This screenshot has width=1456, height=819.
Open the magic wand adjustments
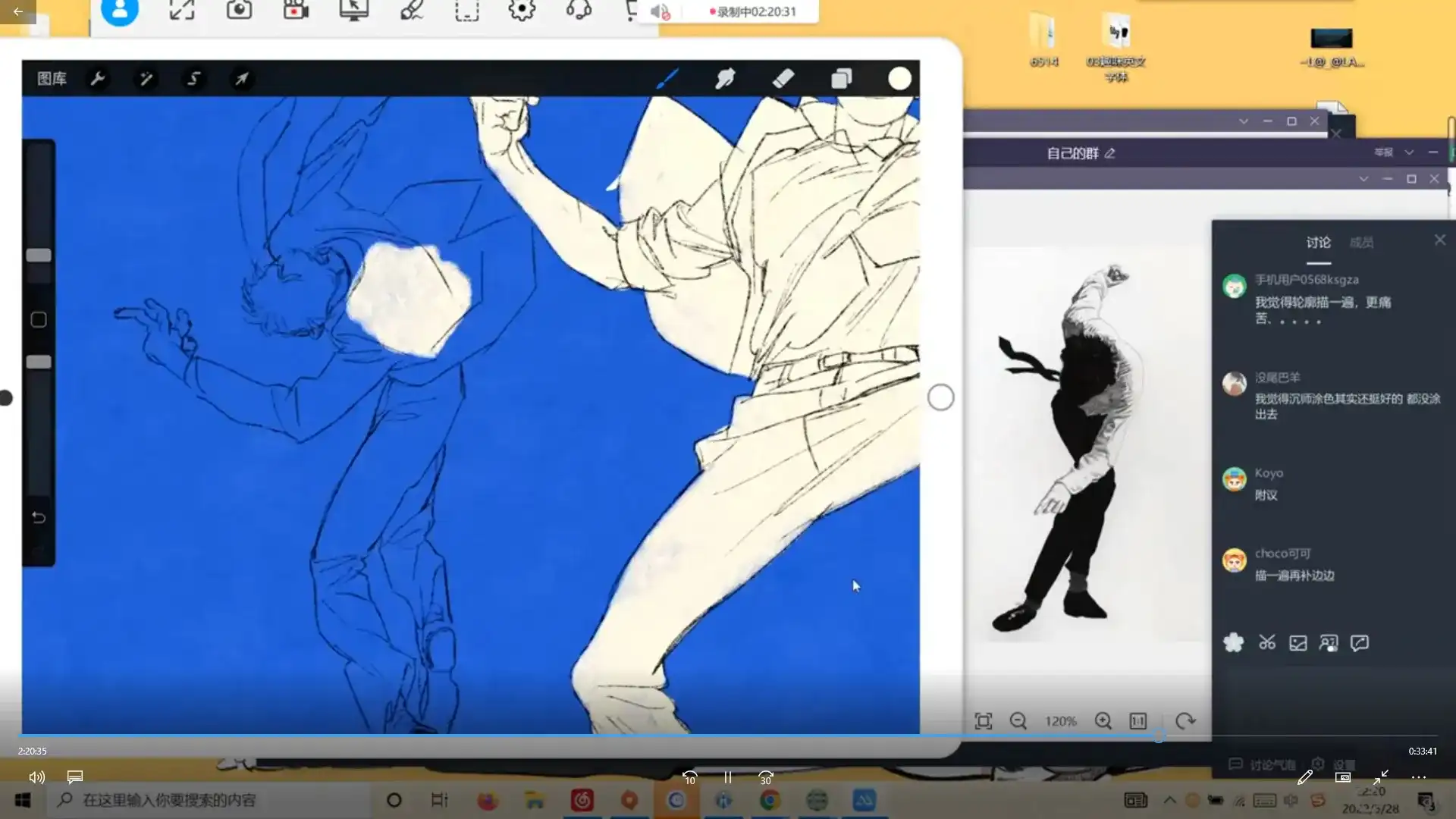tap(146, 78)
